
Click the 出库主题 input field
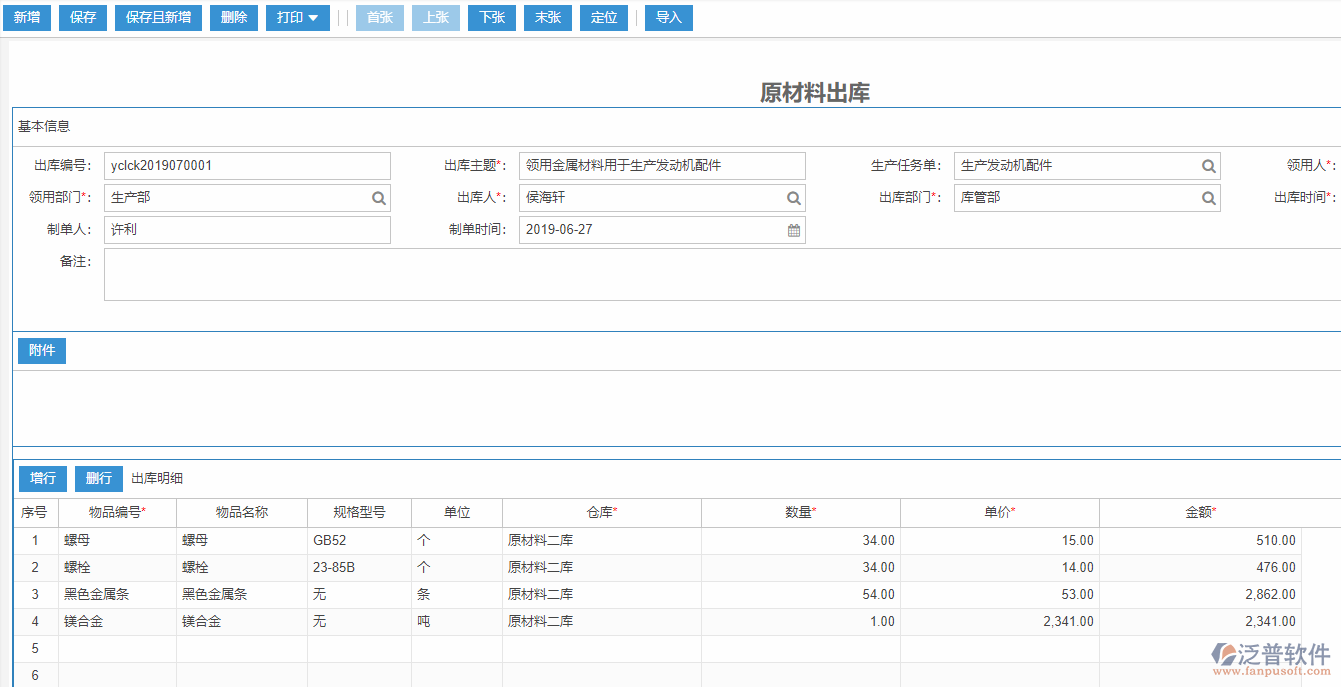[x=661, y=166]
